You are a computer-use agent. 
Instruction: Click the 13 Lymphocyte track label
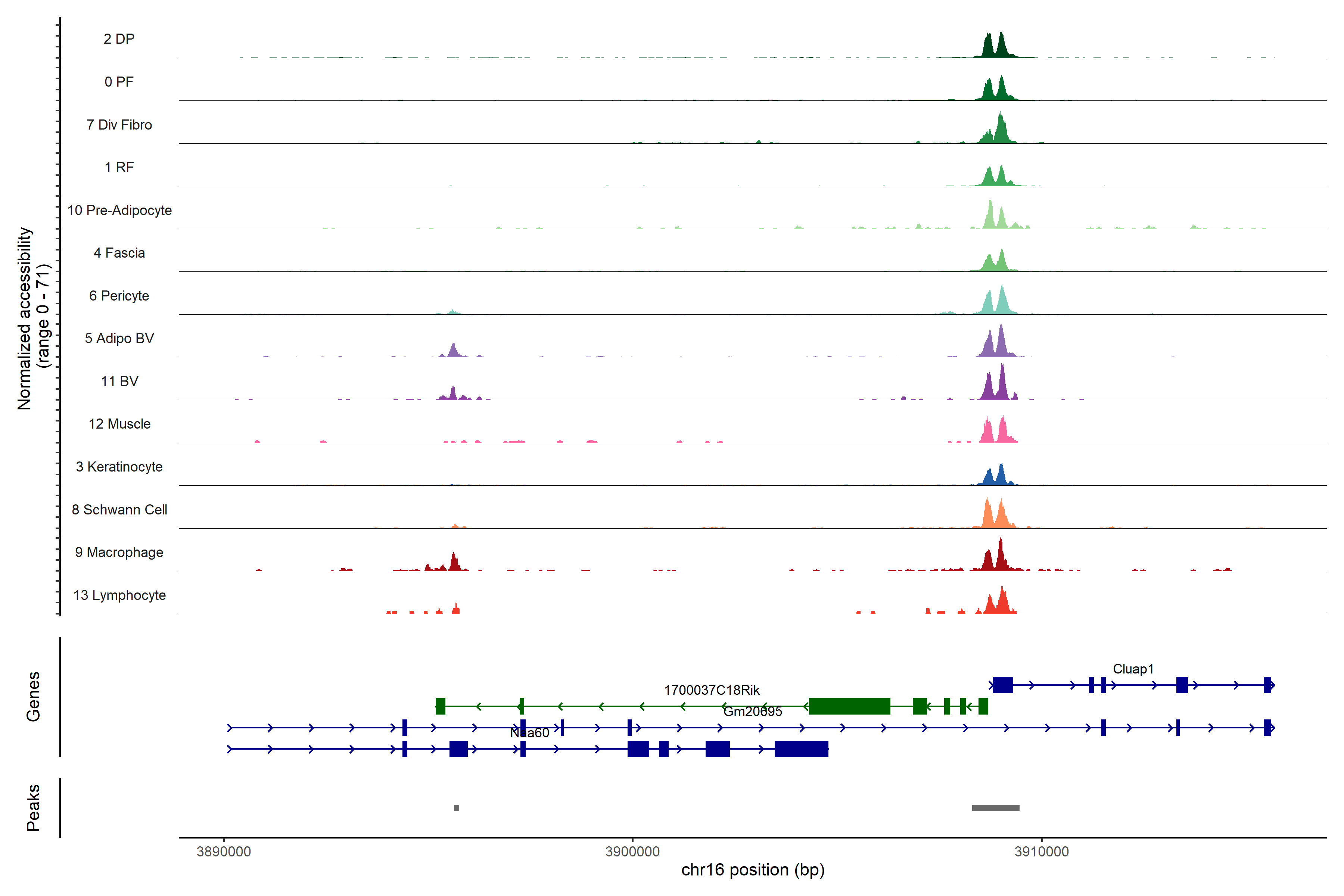pyautogui.click(x=119, y=595)
